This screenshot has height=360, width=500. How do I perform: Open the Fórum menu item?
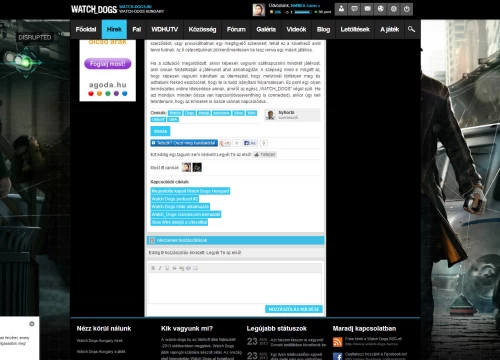click(236, 29)
